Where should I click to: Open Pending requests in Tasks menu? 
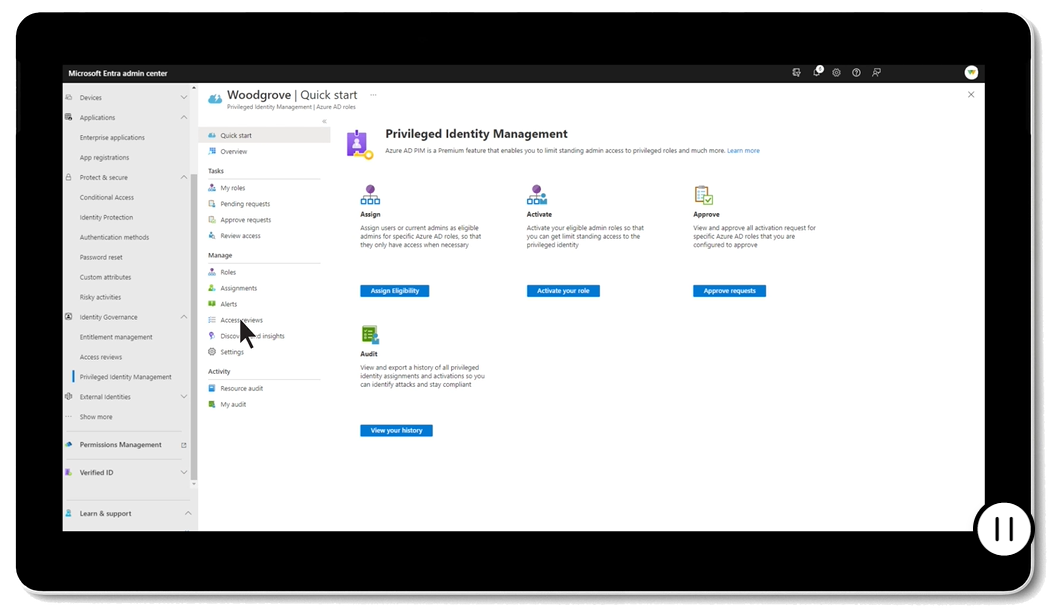[x=245, y=204]
